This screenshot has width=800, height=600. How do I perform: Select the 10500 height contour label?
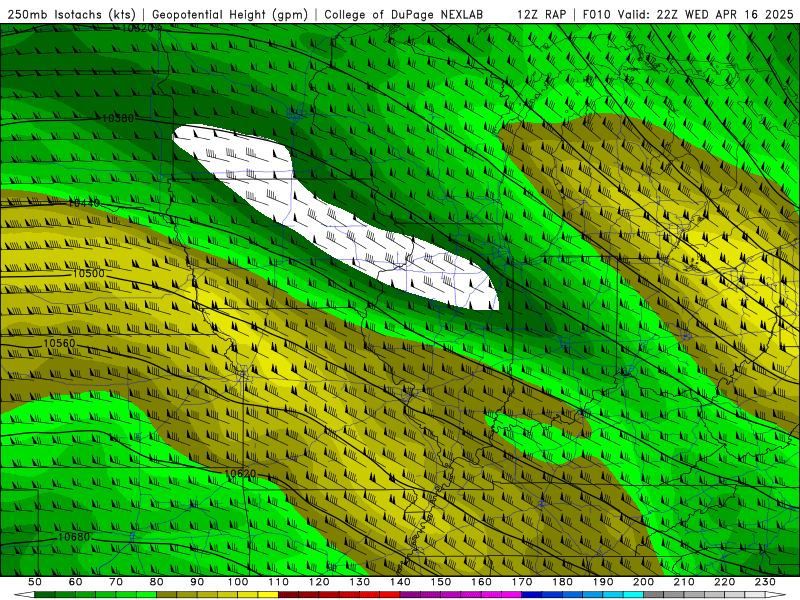pyautogui.click(x=89, y=273)
